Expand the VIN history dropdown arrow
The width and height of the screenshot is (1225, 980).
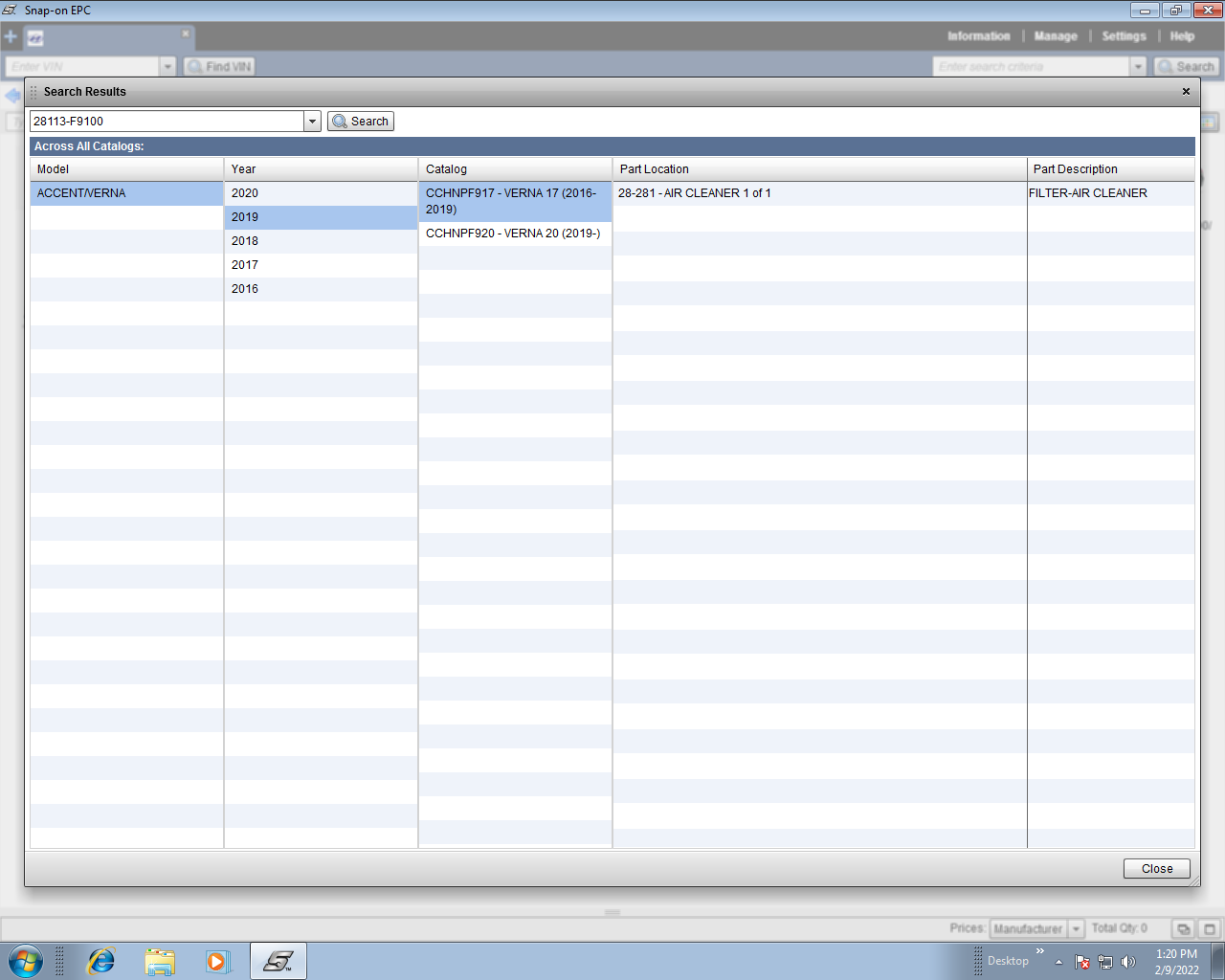(168, 66)
